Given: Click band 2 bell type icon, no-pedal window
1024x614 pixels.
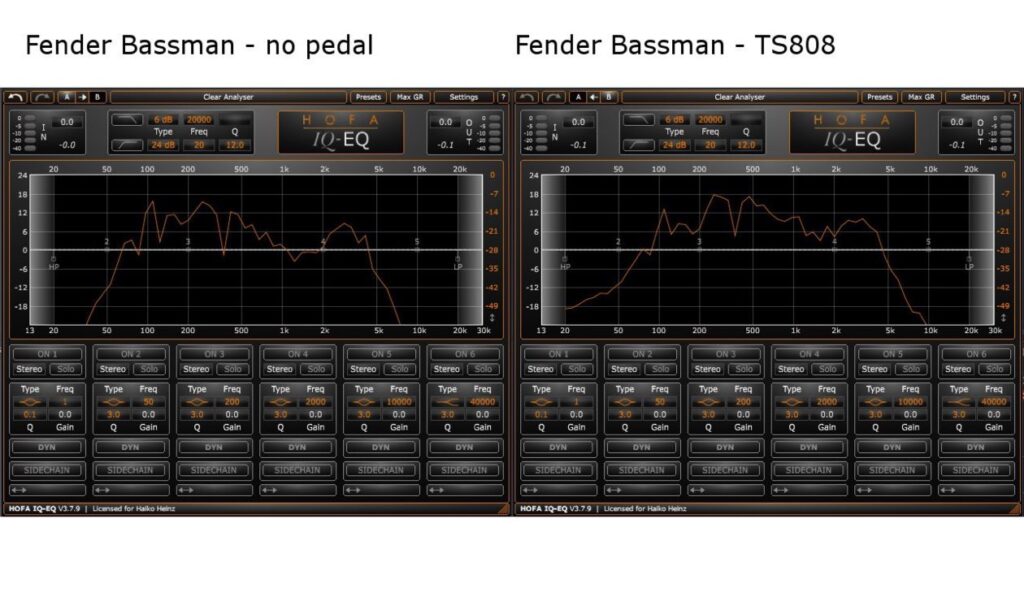Looking at the screenshot, I should click(114, 402).
